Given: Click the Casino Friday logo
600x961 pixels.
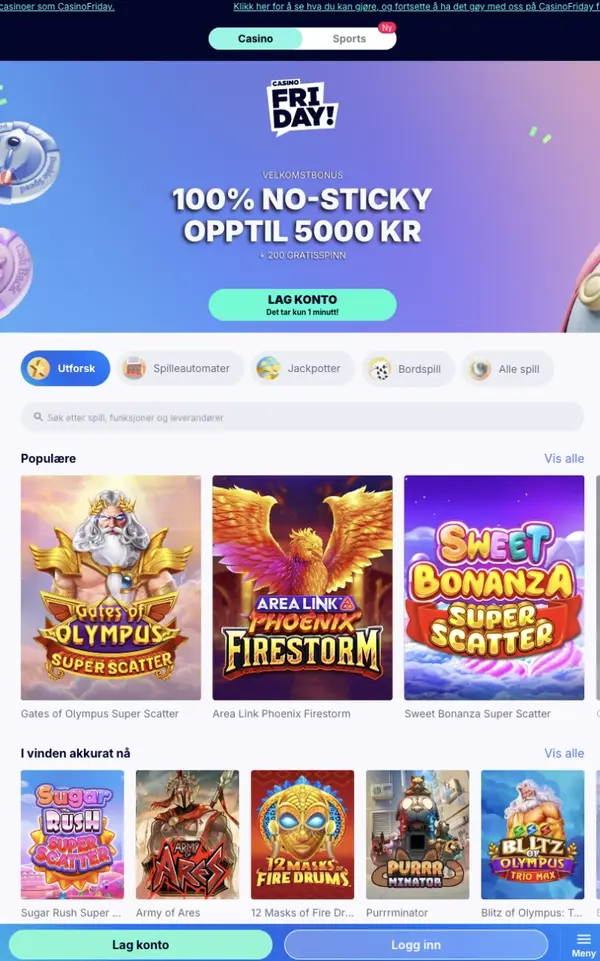Looking at the screenshot, I should pyautogui.click(x=302, y=107).
